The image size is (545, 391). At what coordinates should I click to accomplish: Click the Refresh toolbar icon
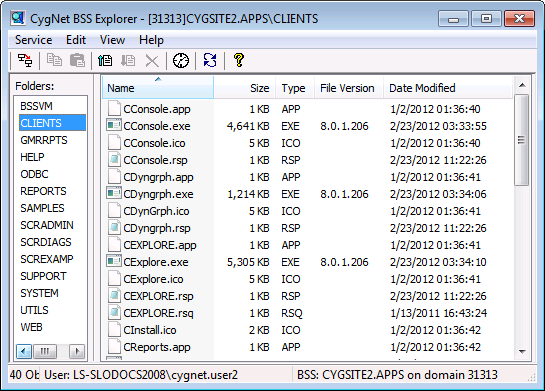[210, 60]
